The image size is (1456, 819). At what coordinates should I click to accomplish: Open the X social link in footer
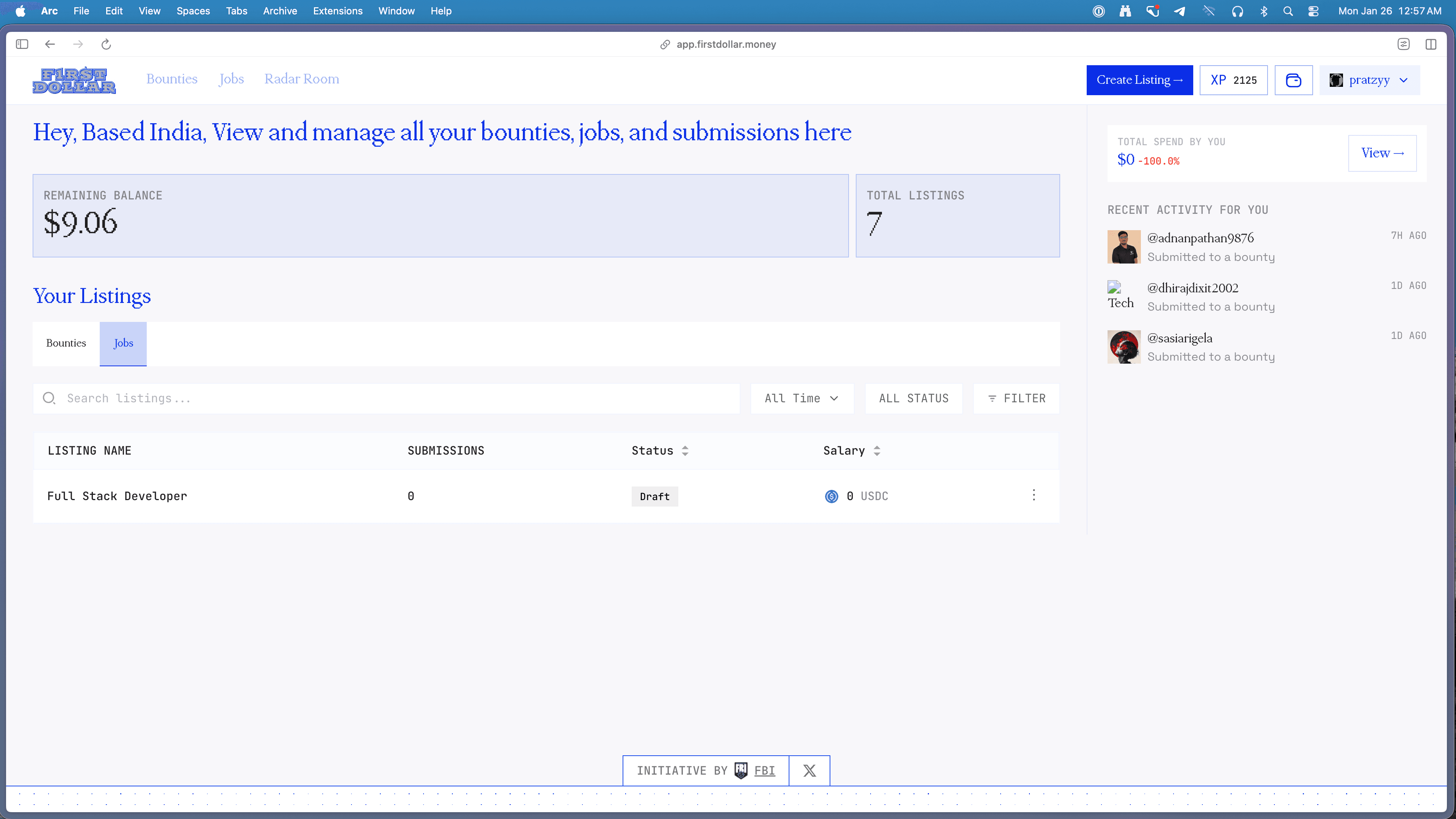click(810, 770)
